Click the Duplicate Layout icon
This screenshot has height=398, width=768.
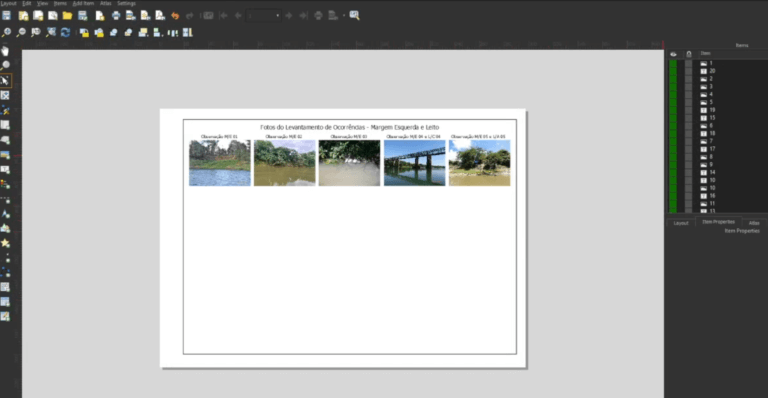(38, 16)
